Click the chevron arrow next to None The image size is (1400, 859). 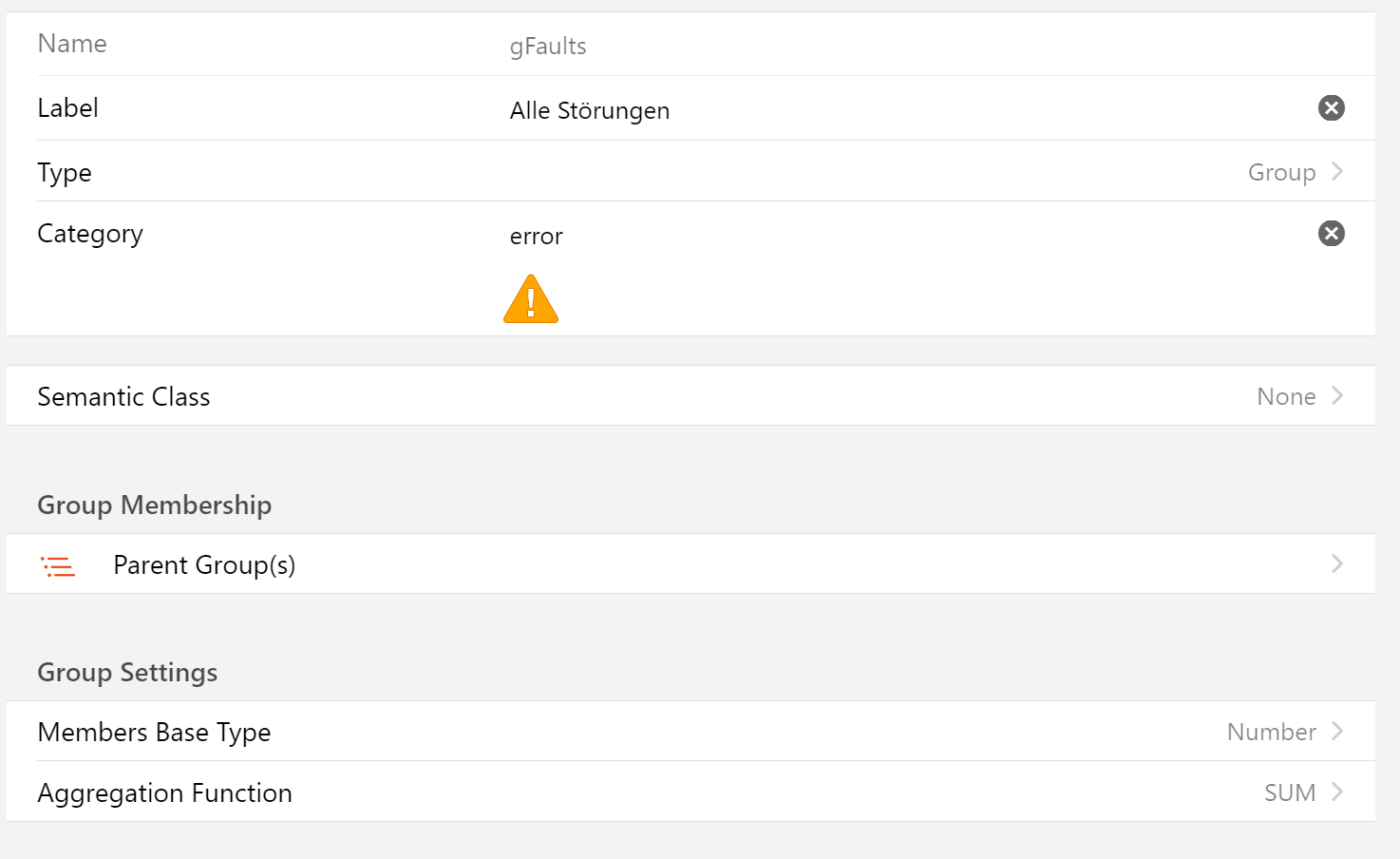click(x=1337, y=396)
